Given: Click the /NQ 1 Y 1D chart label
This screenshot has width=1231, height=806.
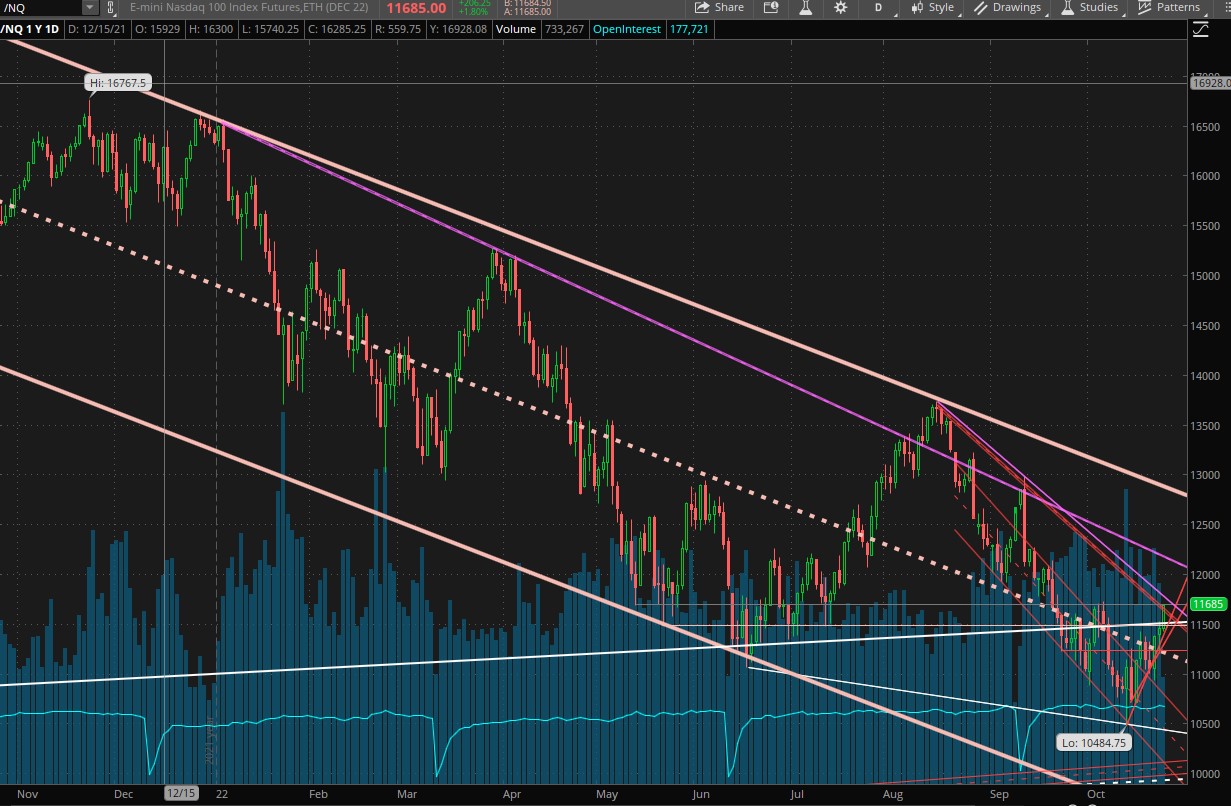Looking at the screenshot, I should [x=30, y=29].
